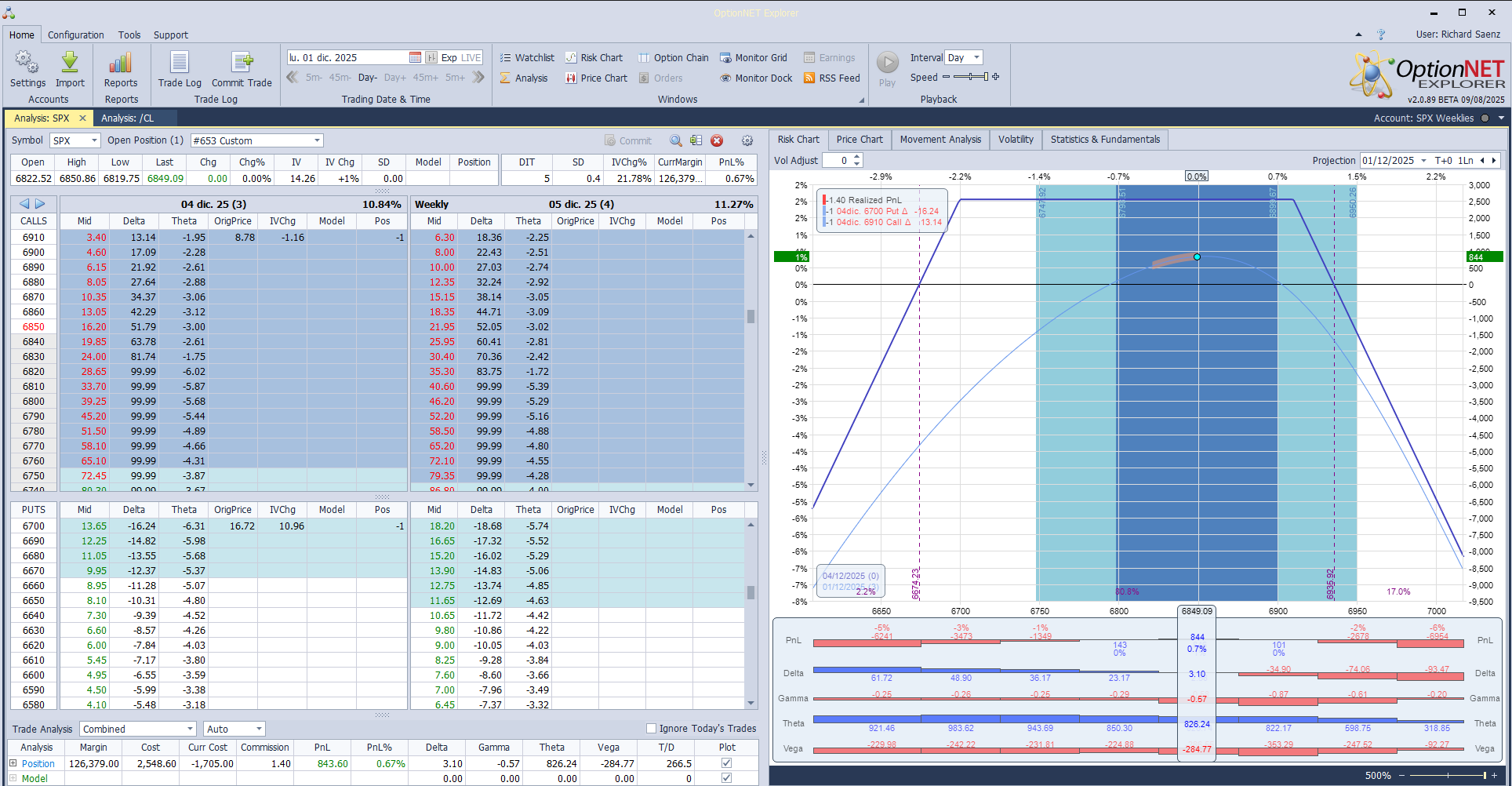The height and width of the screenshot is (786, 1512).
Task: Go to next expiration with right arrow
Action: point(40,203)
